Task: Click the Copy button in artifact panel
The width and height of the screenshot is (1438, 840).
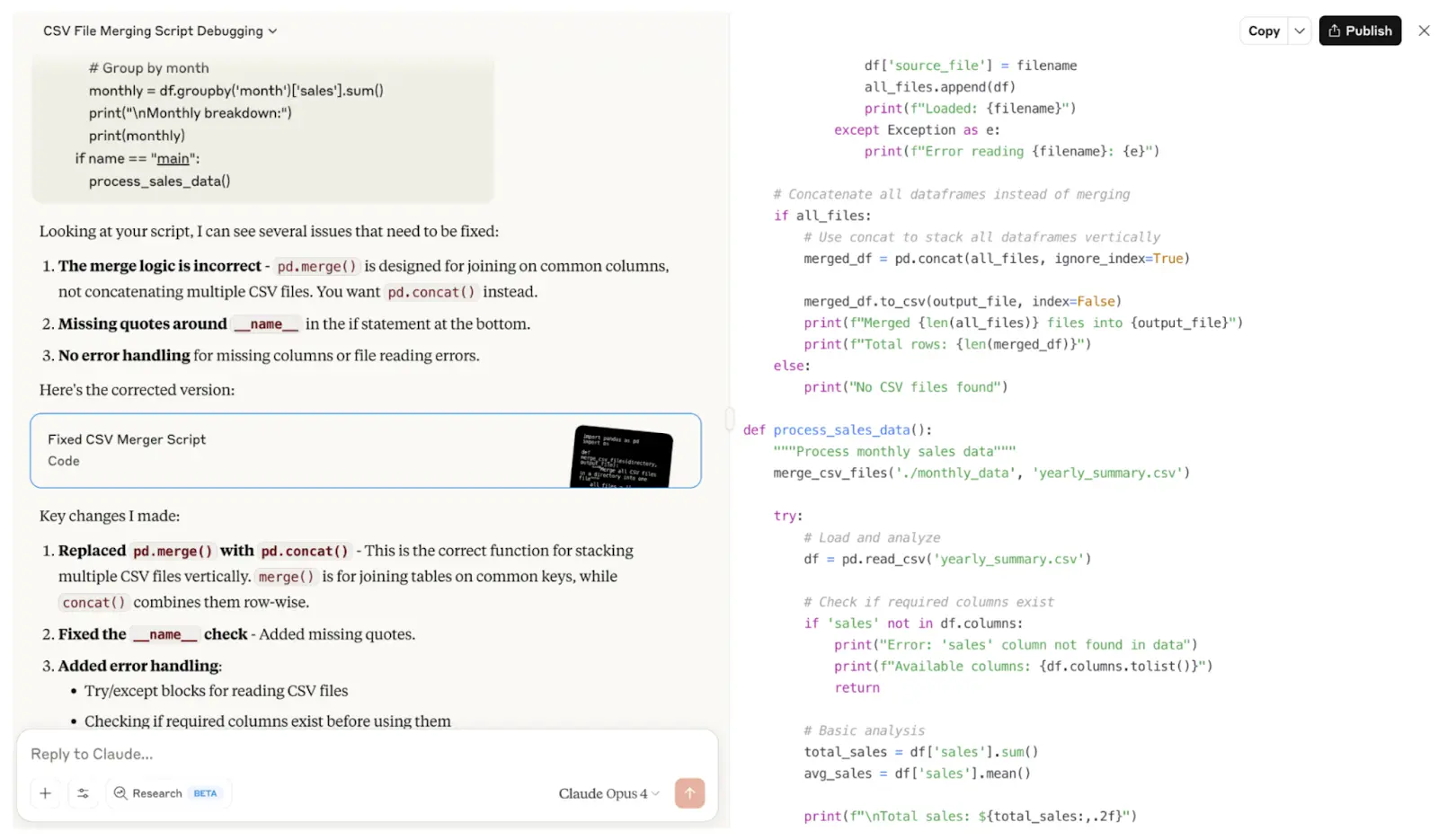Action: pyautogui.click(x=1264, y=31)
